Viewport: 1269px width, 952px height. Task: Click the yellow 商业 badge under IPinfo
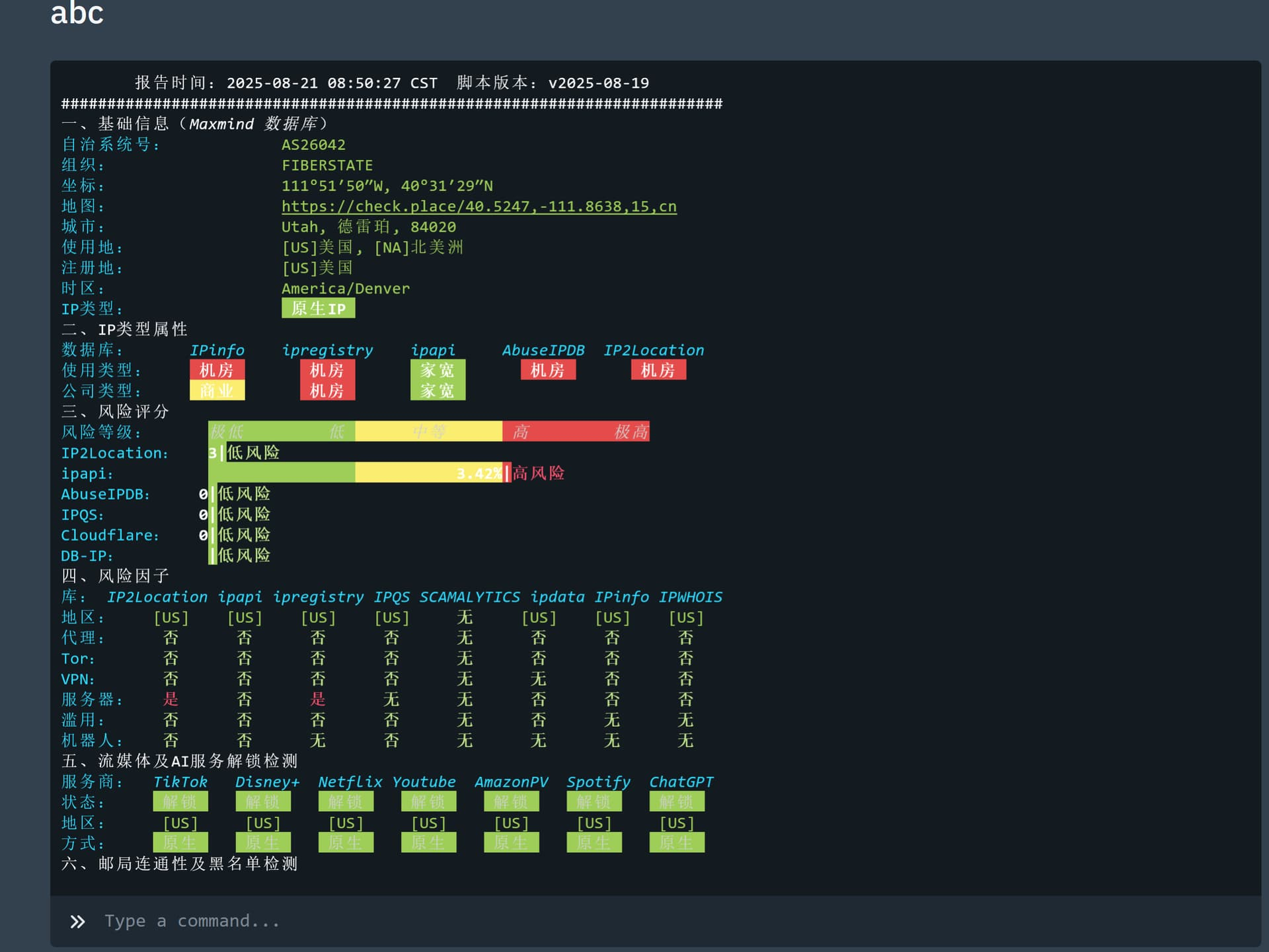coord(217,390)
